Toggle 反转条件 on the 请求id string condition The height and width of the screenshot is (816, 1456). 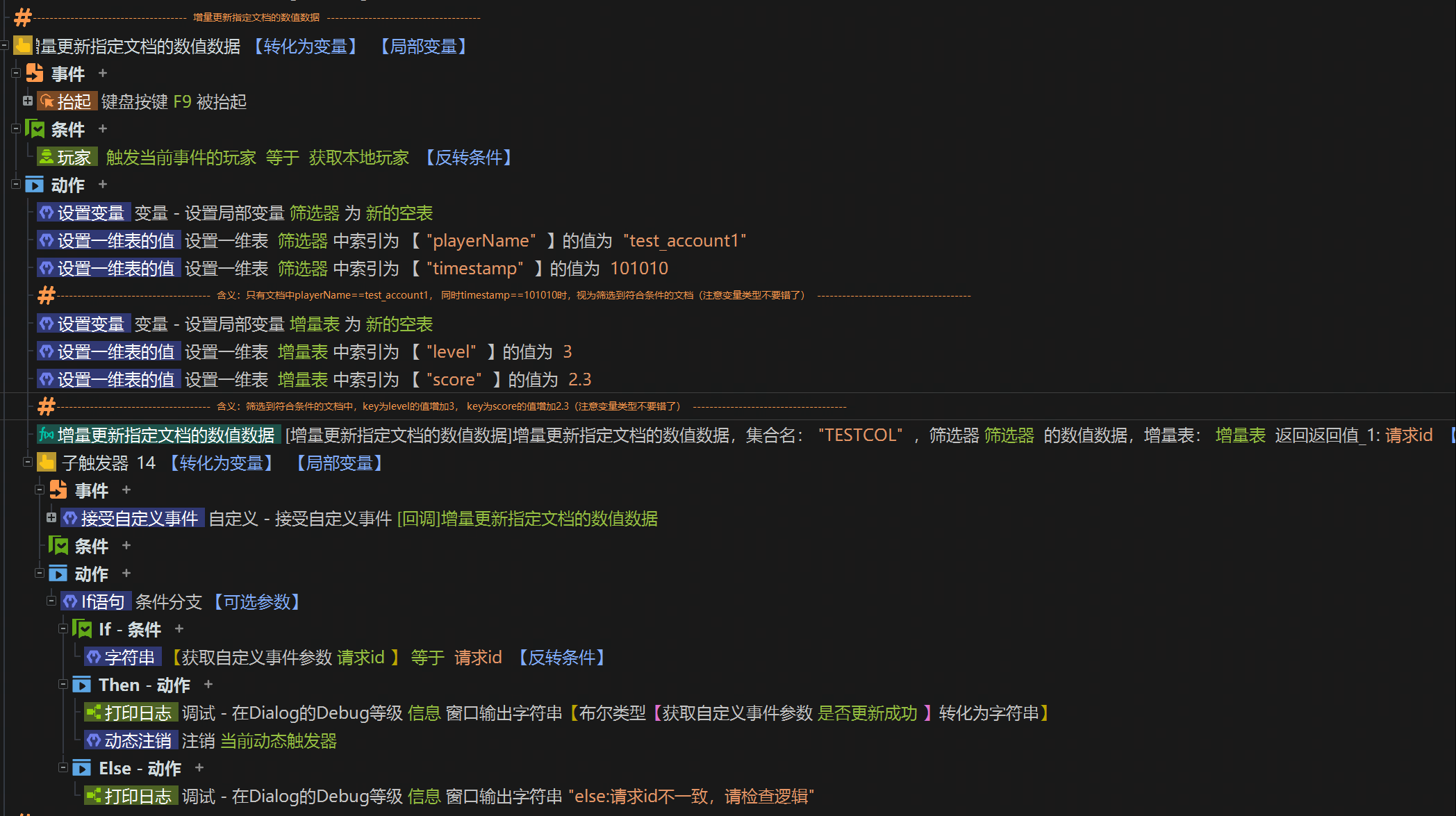562,658
